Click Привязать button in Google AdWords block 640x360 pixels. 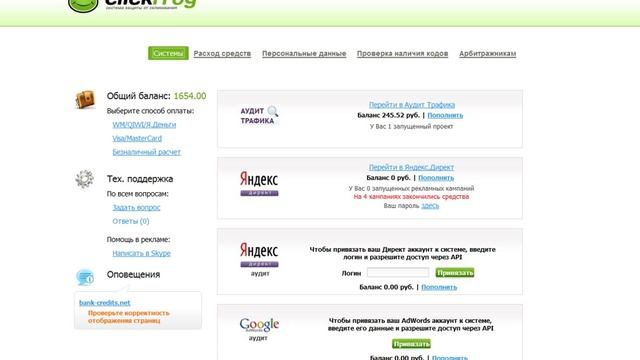(x=411, y=344)
